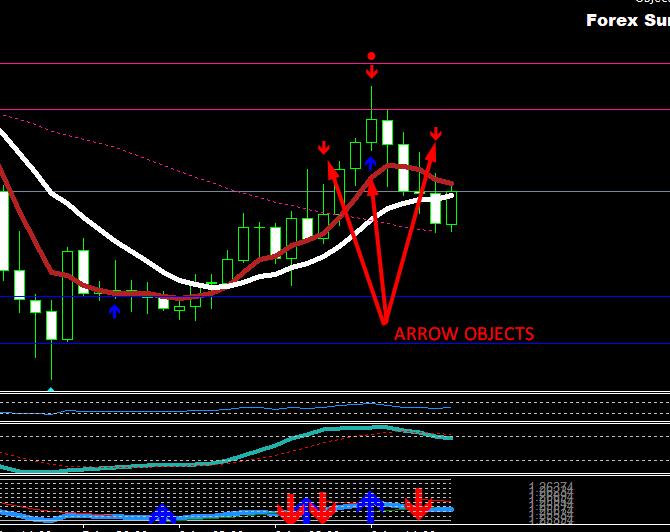
Task: Select the bottom indicator blue arrow between two red arrows
Action: tap(306, 511)
